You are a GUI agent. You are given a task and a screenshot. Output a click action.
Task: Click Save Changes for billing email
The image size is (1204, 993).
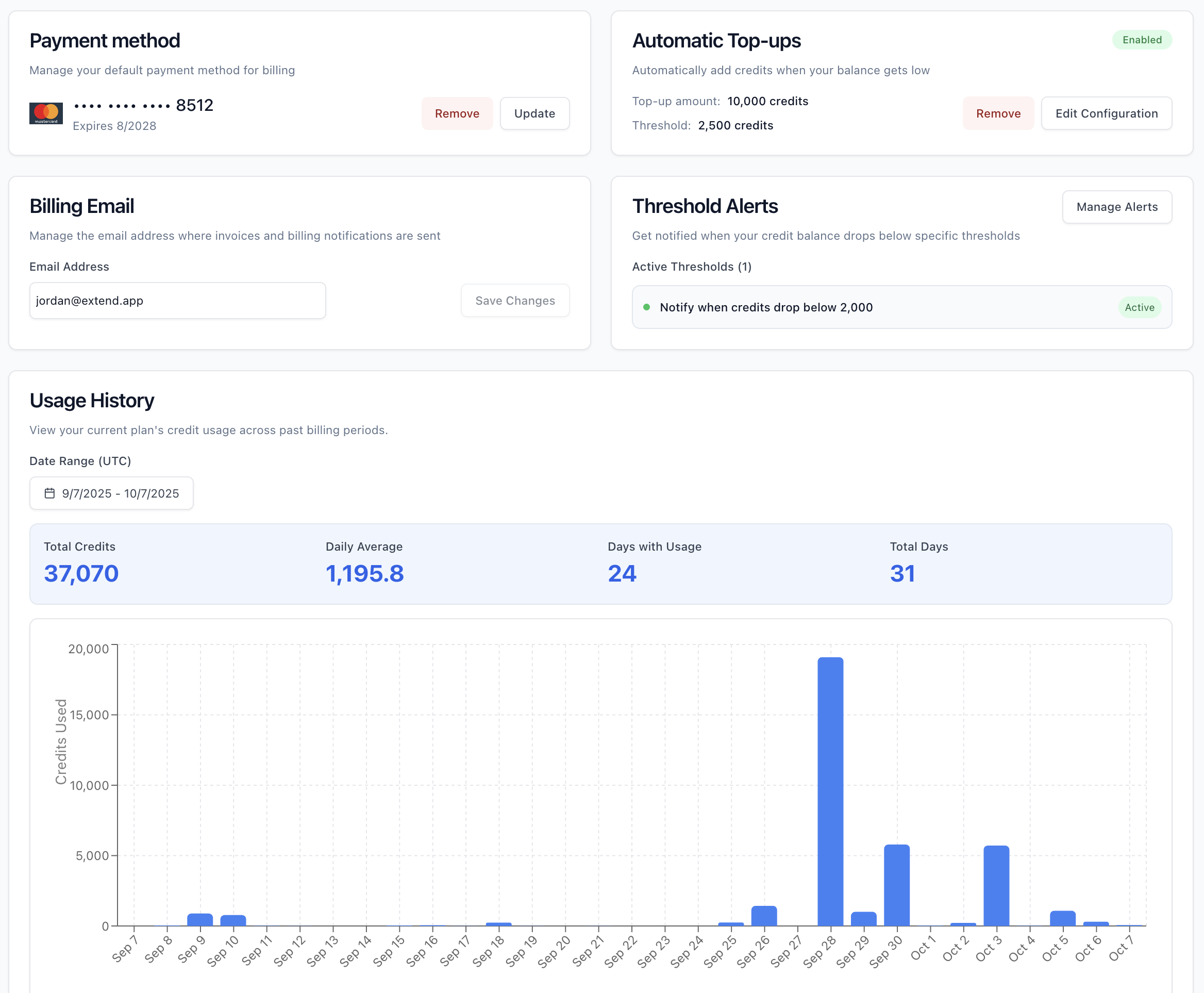tap(515, 300)
